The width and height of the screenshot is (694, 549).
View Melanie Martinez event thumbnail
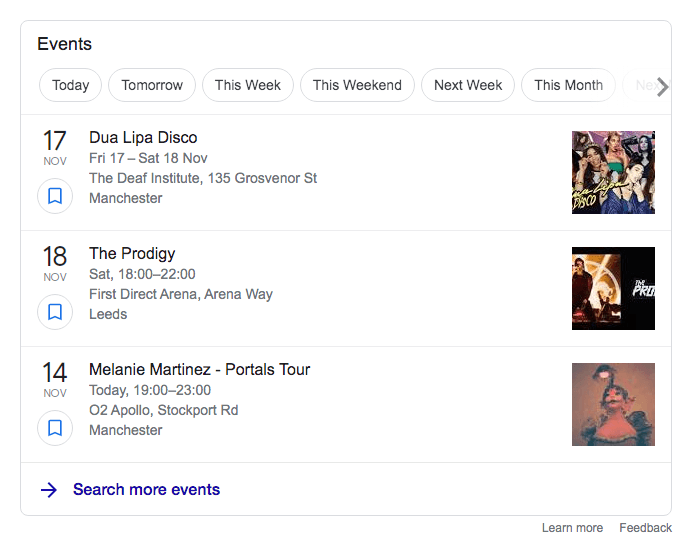click(613, 404)
